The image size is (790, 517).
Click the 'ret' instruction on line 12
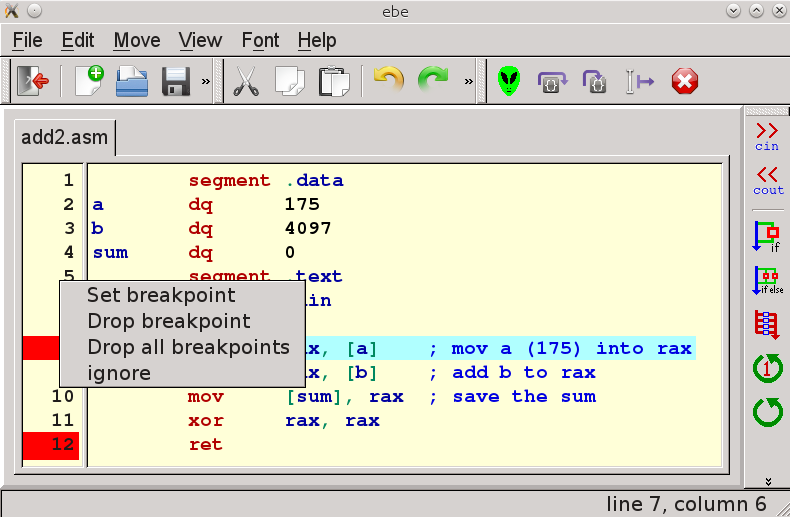206,444
